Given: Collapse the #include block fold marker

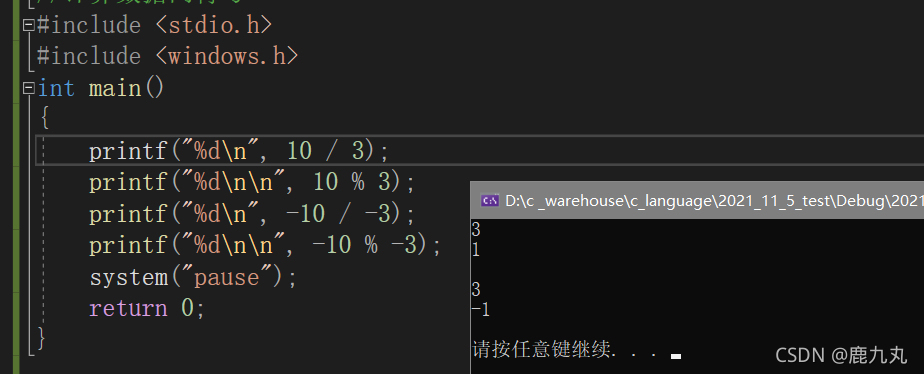Looking at the screenshot, I should 28,25.
